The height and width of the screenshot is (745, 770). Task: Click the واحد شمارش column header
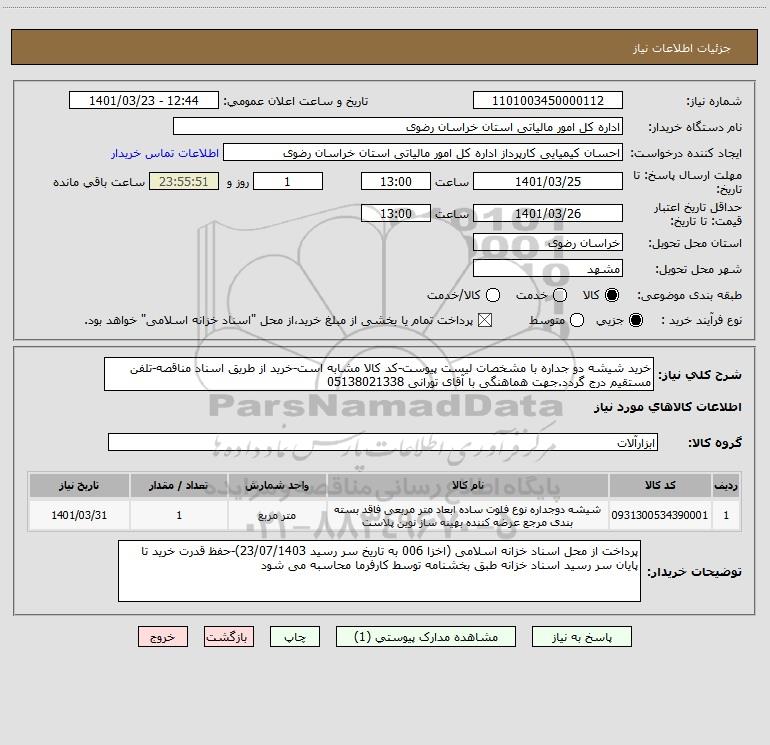click(x=277, y=486)
